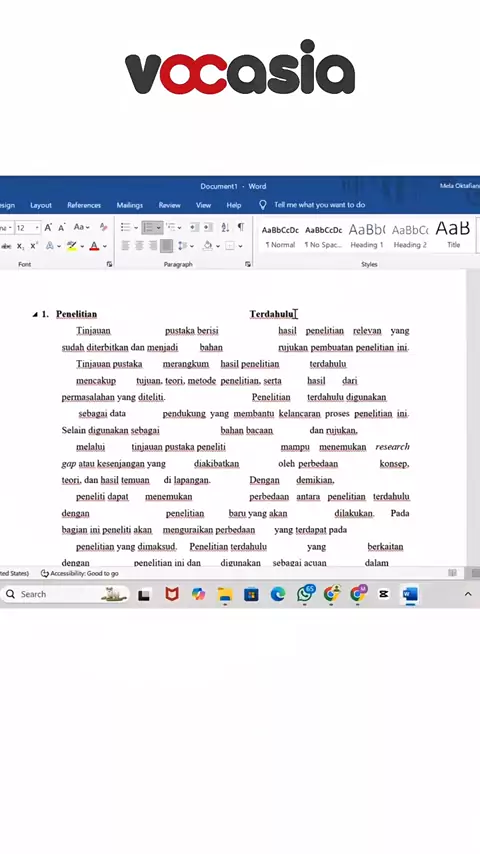Open CapCut from the taskbar

click(384, 594)
